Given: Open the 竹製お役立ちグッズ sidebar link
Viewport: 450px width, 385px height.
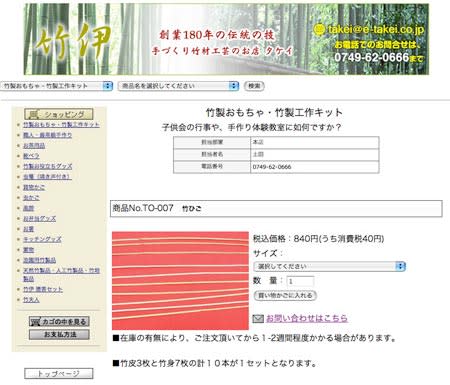Looking at the screenshot, I should 48,166.
